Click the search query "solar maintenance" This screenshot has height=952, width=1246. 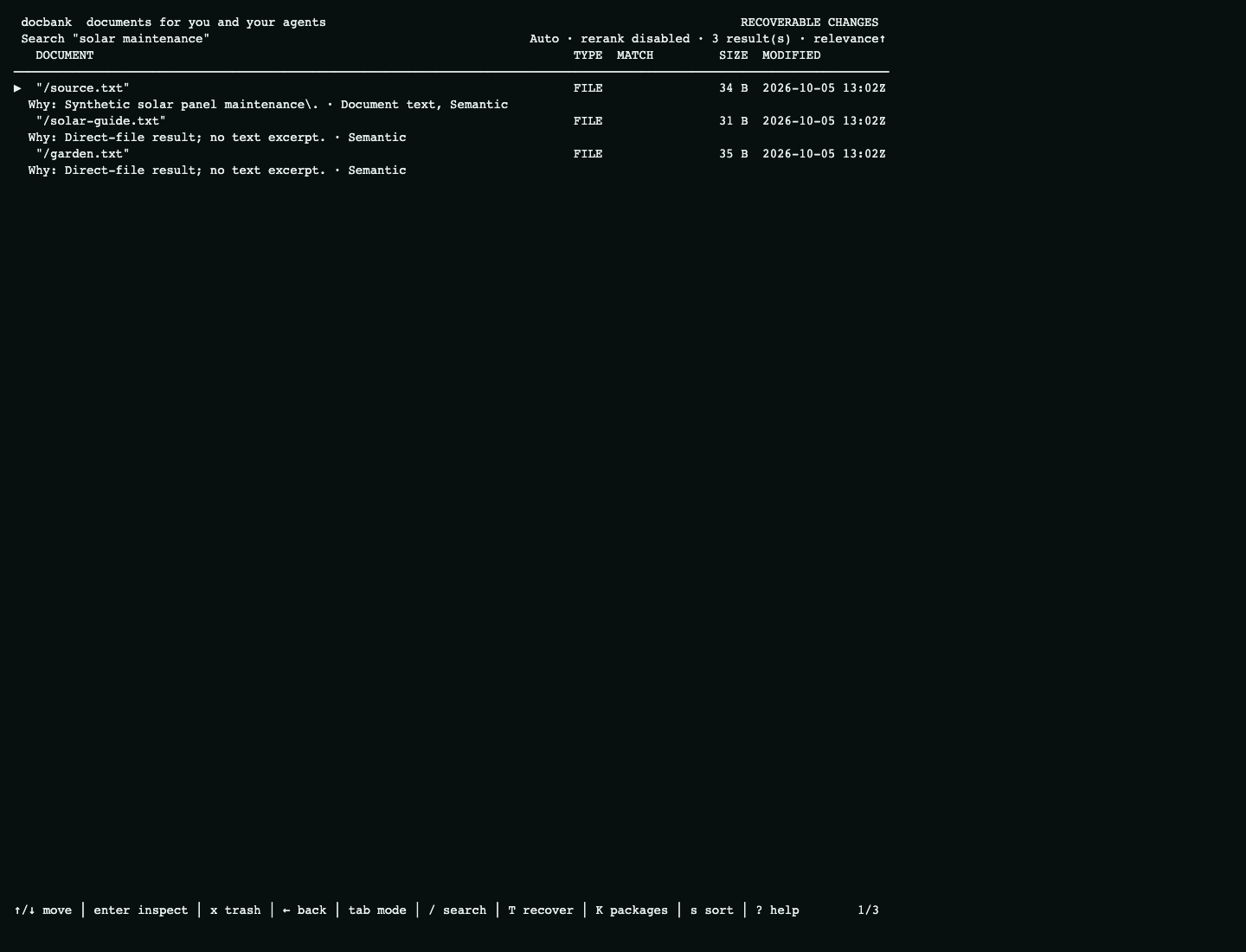[141, 39]
